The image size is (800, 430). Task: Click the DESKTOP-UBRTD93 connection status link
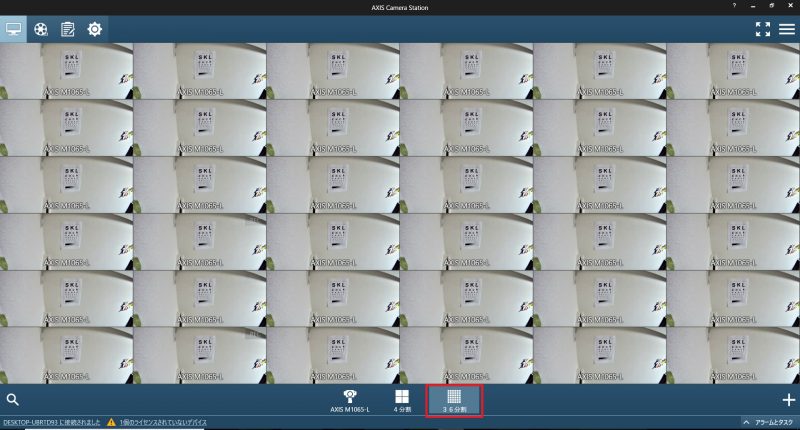tap(52, 422)
